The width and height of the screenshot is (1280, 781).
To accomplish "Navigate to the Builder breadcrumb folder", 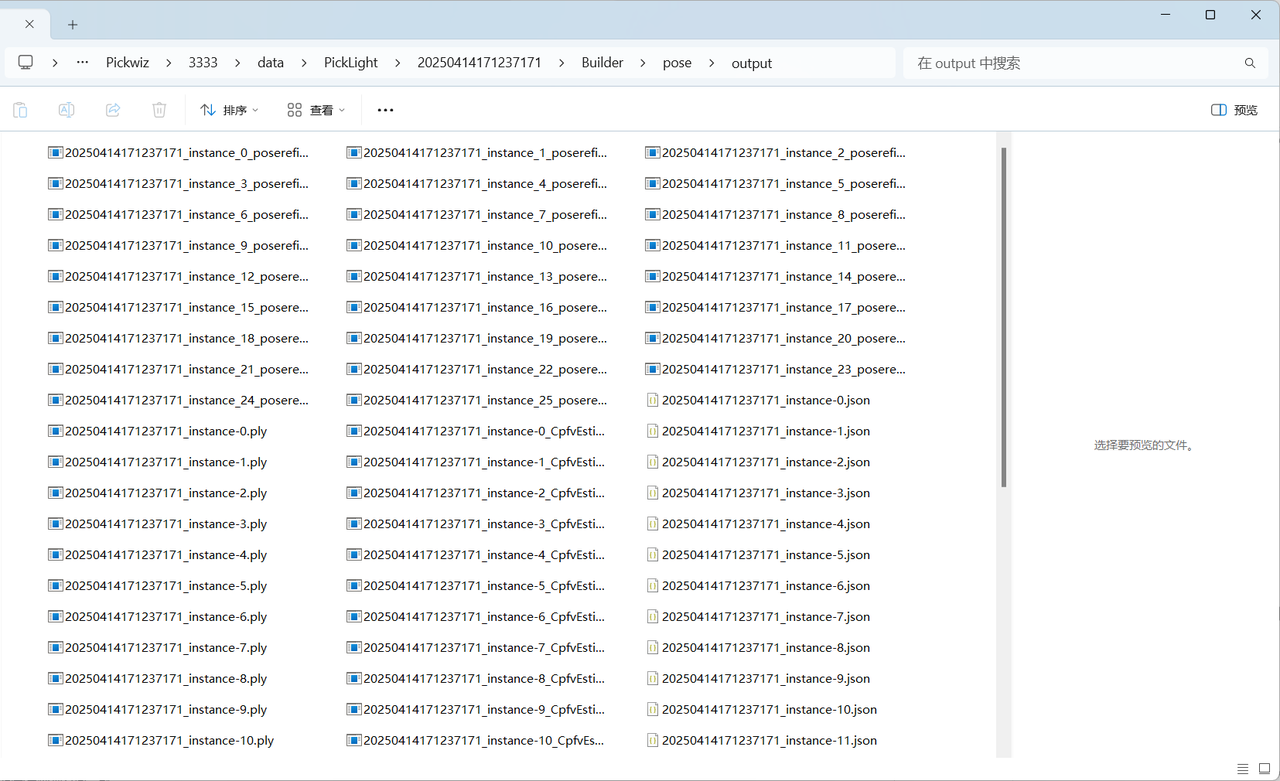I will pos(602,63).
